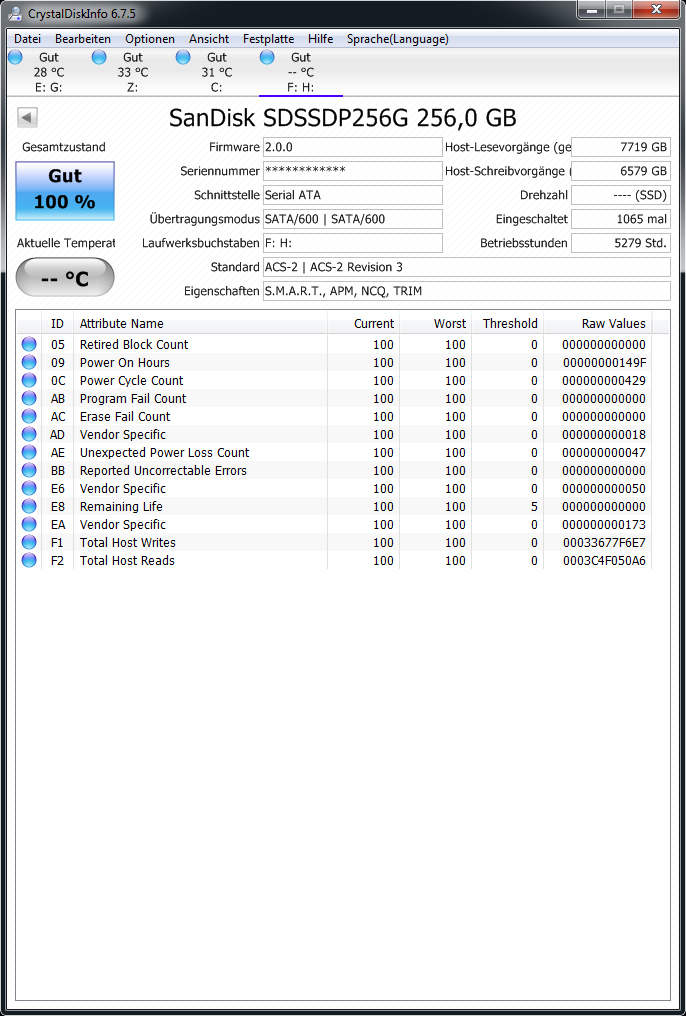Click status orb of attribute AD row
686x1016 pixels.
(x=29, y=435)
